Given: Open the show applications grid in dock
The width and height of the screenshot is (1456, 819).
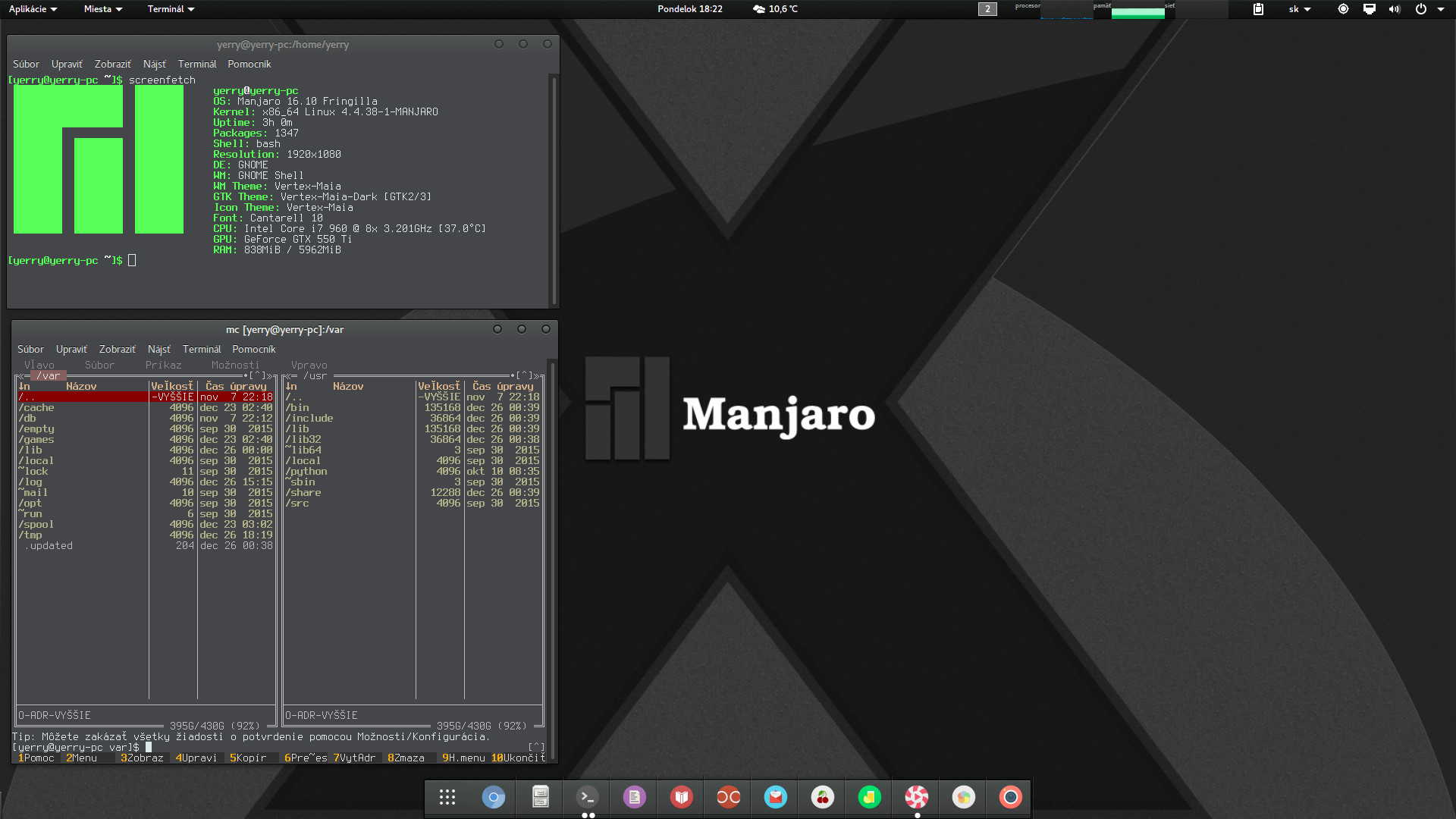Looking at the screenshot, I should pyautogui.click(x=447, y=797).
